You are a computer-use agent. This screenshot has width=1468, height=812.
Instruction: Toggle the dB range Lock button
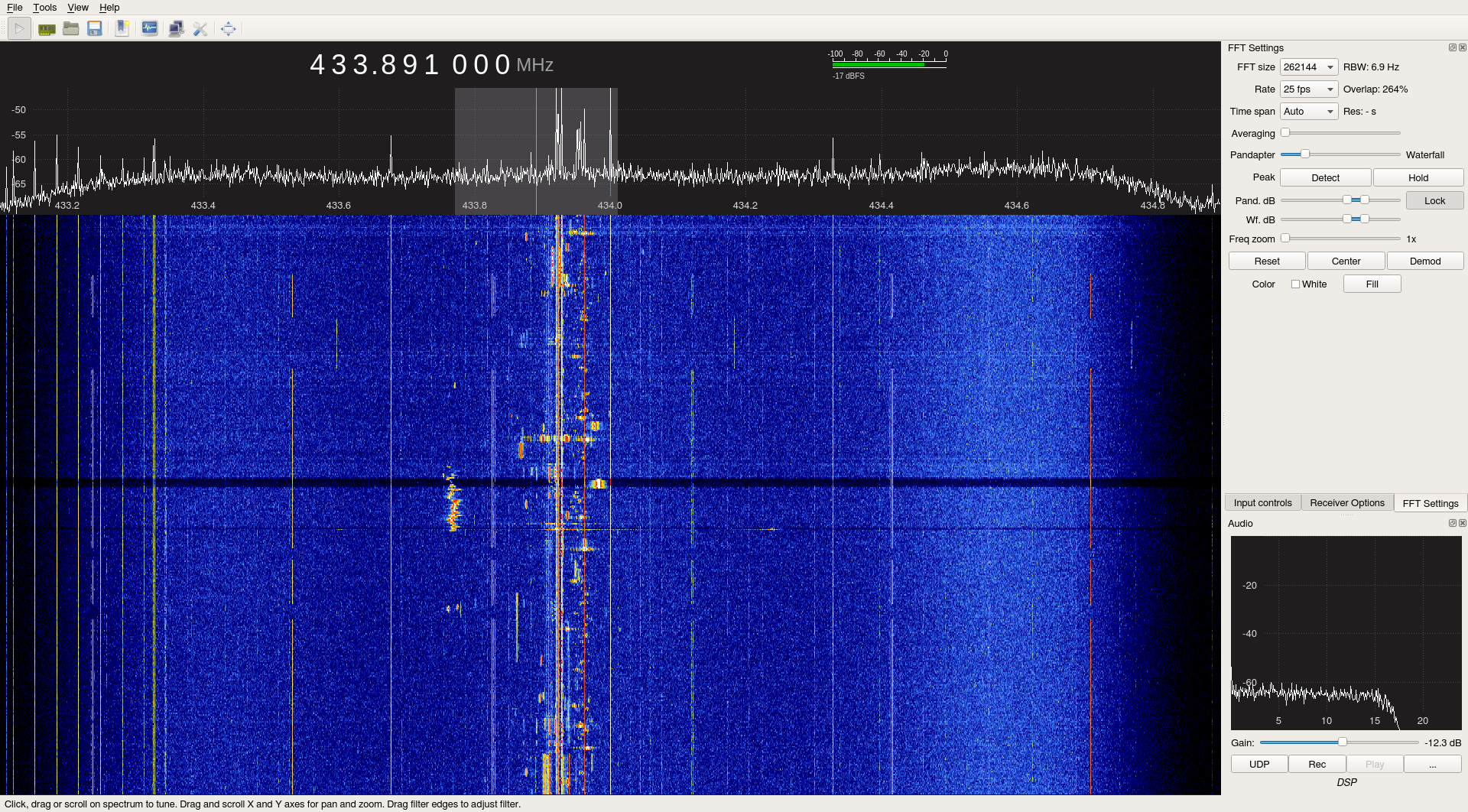tap(1434, 200)
